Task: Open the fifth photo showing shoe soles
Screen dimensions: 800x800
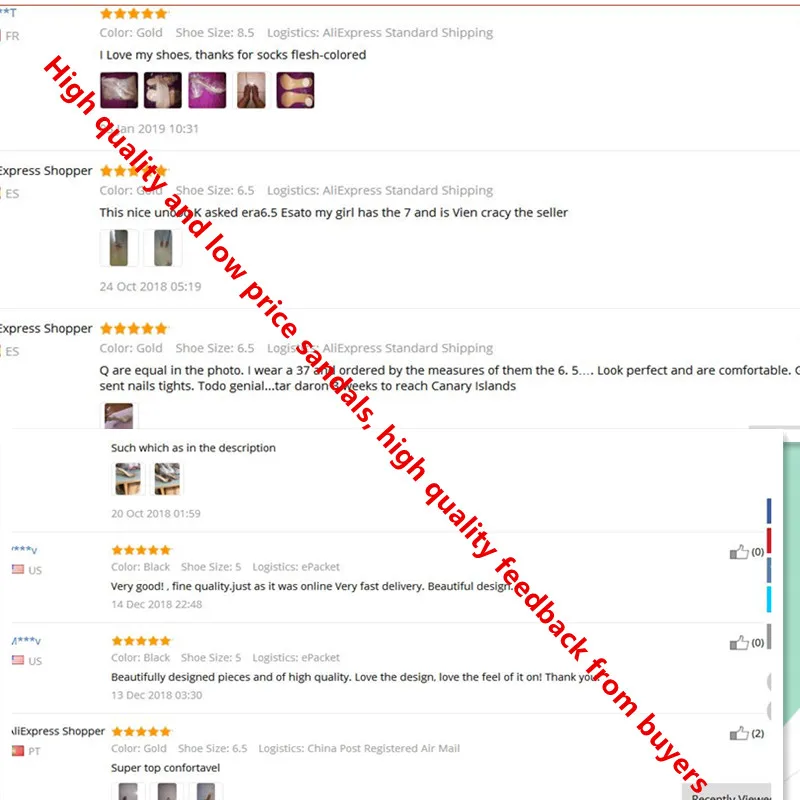Action: coord(295,90)
